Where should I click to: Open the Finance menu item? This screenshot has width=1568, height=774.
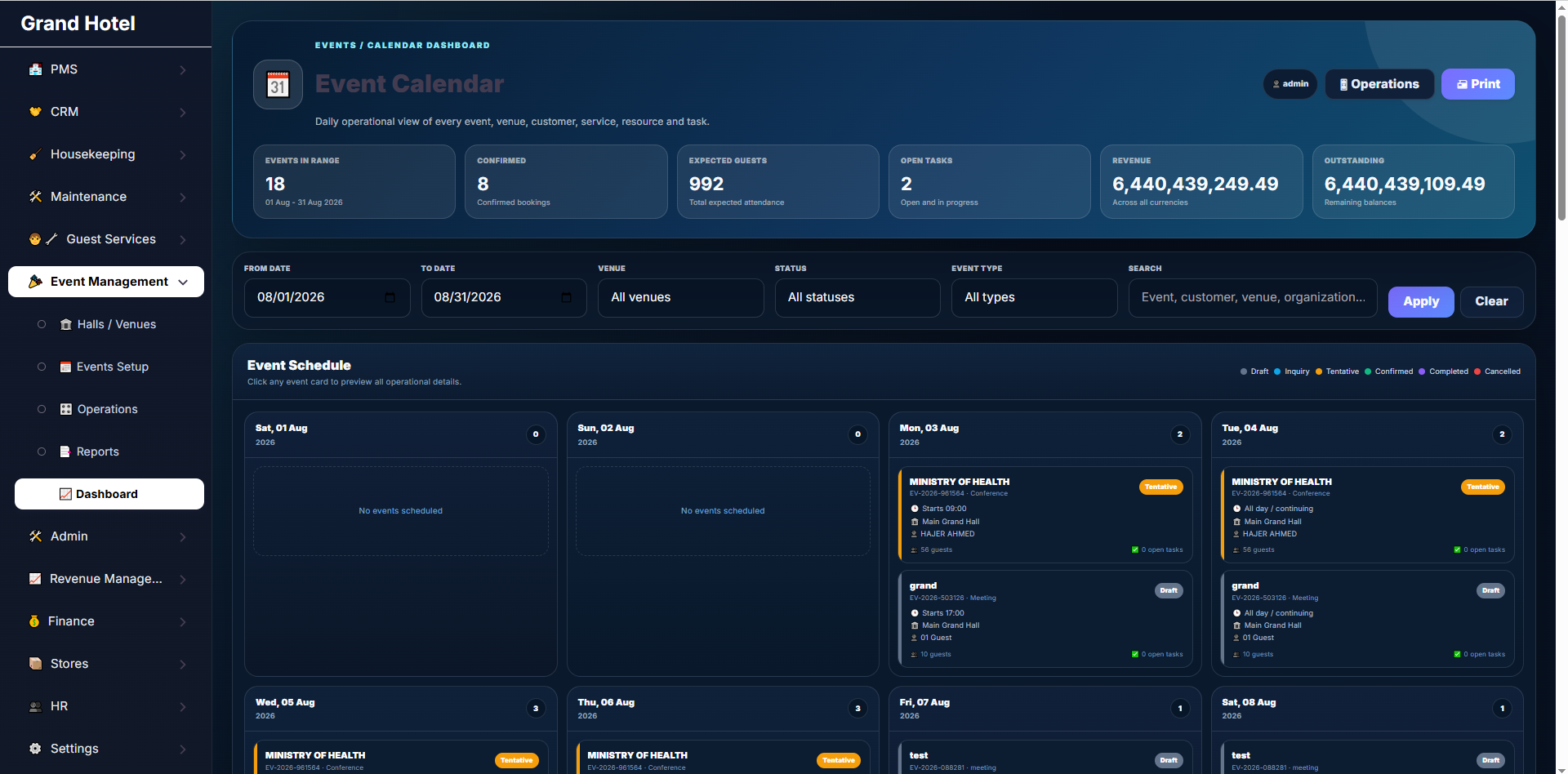coord(106,621)
